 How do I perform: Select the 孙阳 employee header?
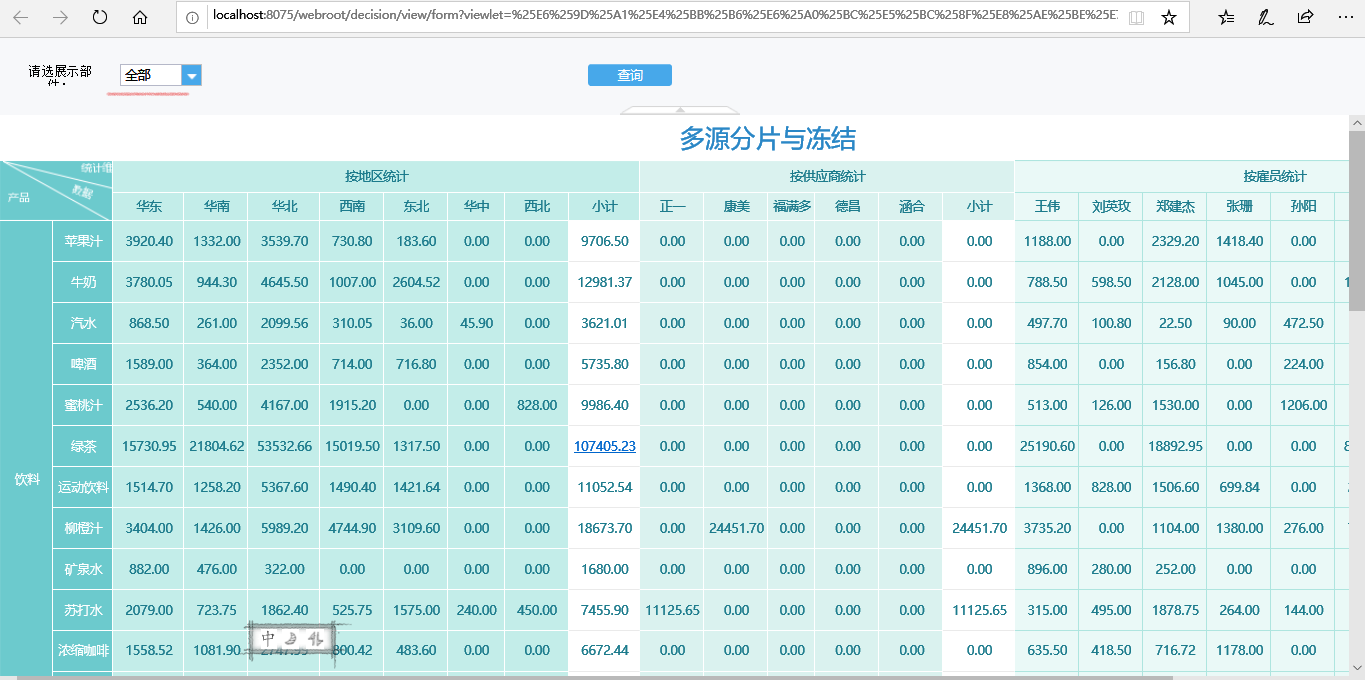click(x=1303, y=206)
